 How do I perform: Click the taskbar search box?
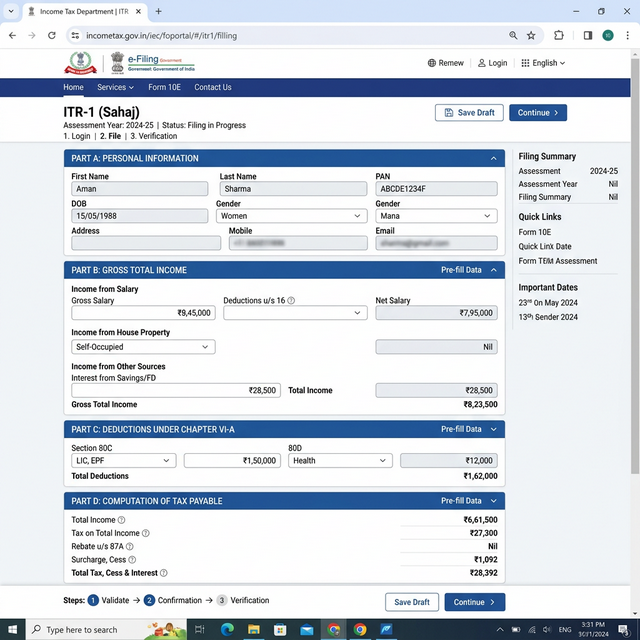click(106, 629)
